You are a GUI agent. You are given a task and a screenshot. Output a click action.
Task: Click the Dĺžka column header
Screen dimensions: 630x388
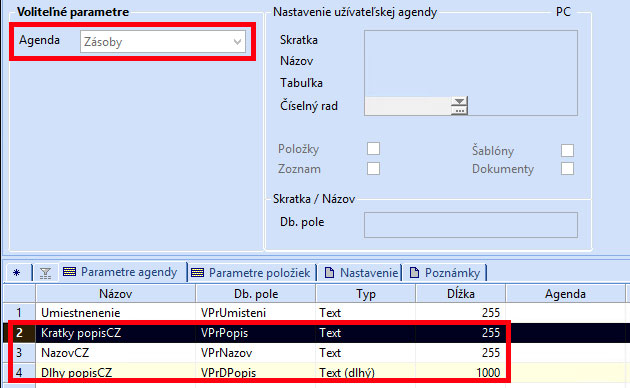point(461,294)
